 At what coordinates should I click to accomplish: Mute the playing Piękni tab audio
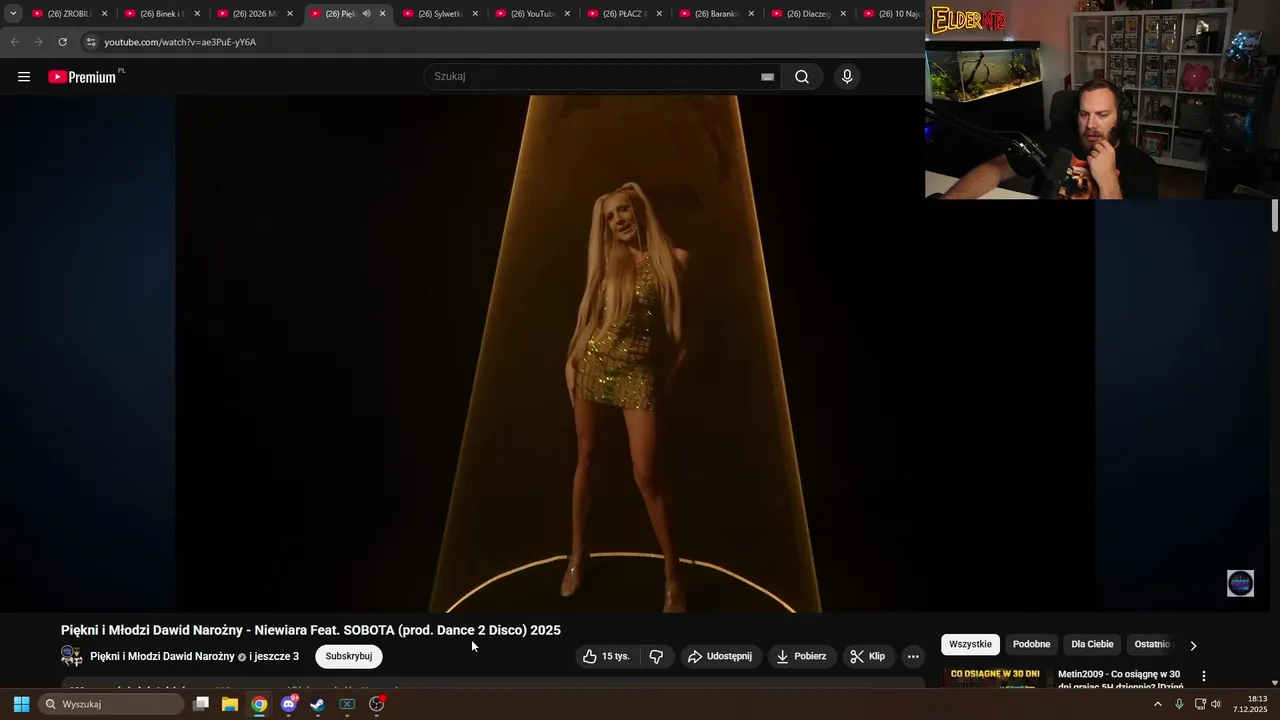coord(366,14)
